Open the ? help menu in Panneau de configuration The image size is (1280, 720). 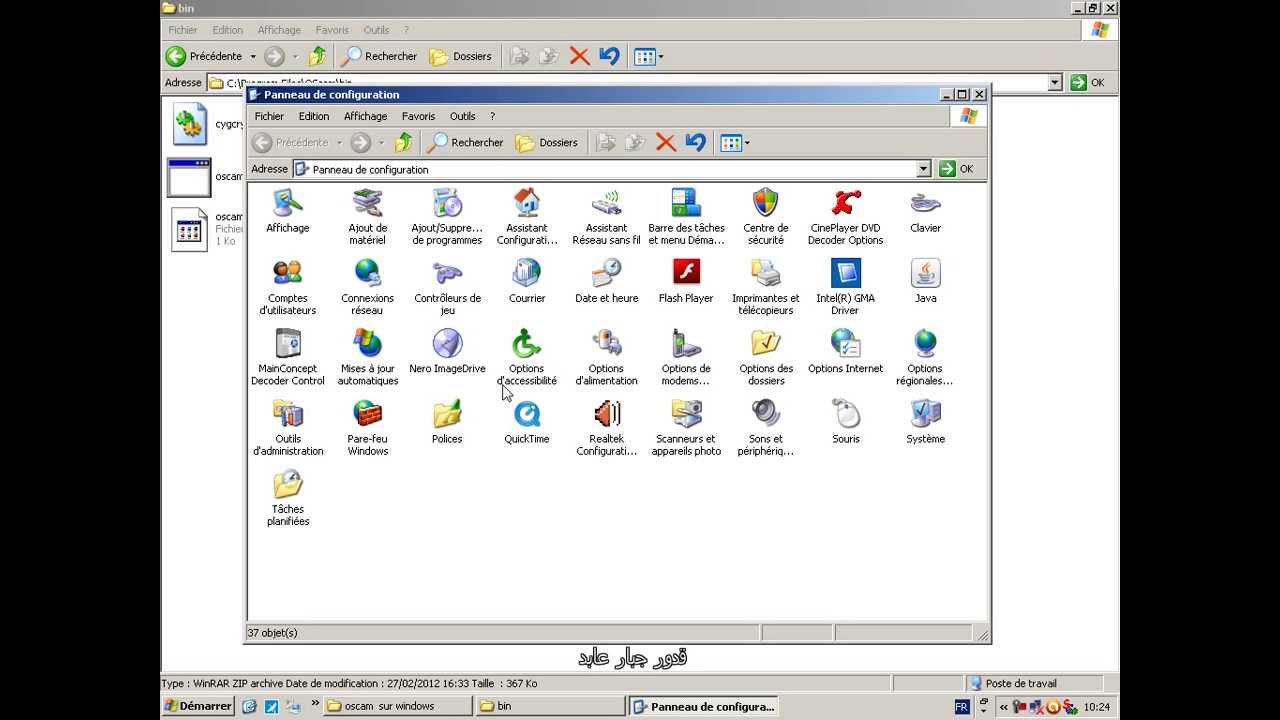(x=492, y=116)
